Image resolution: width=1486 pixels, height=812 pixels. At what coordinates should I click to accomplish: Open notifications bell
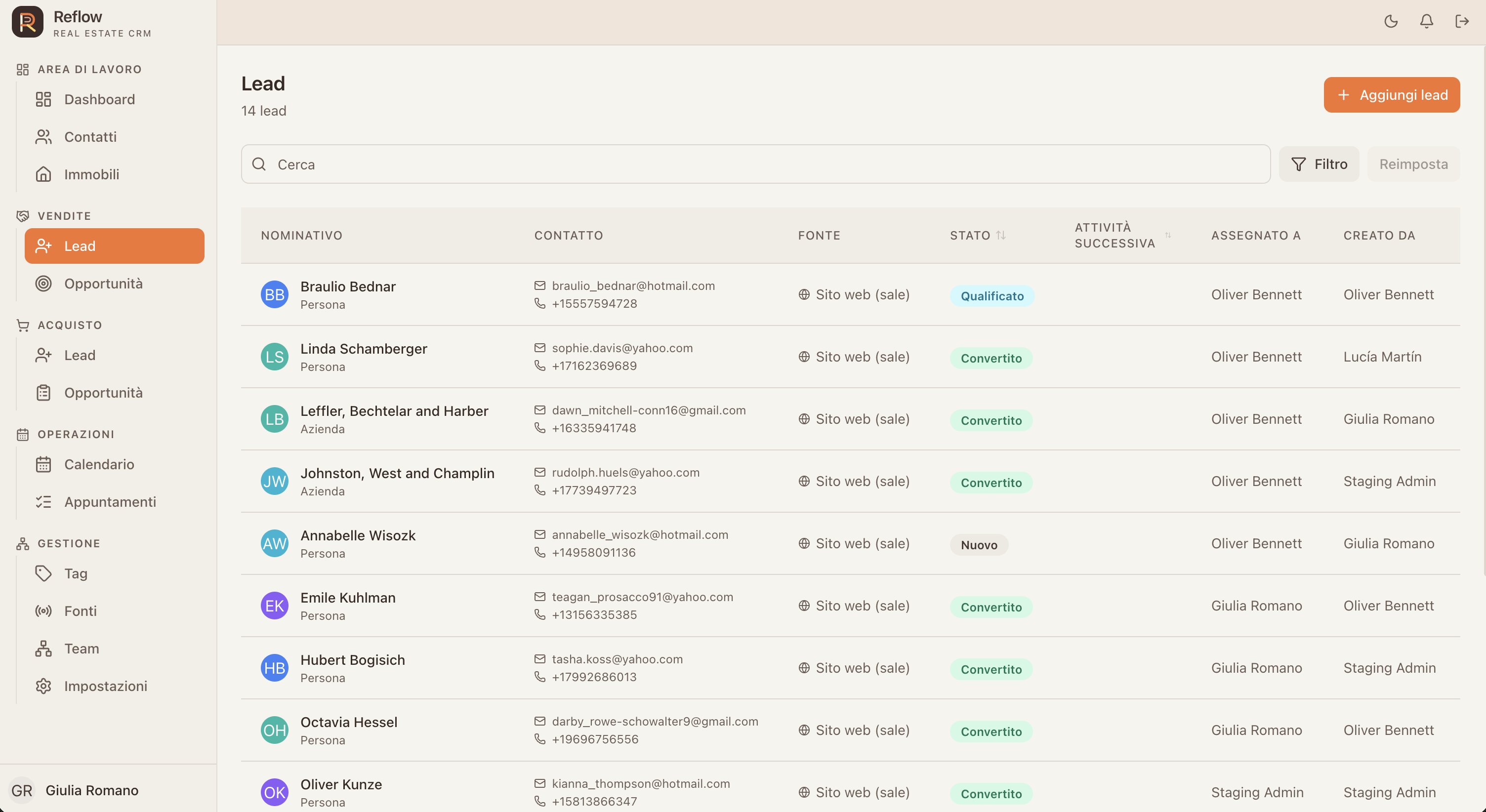click(1426, 21)
